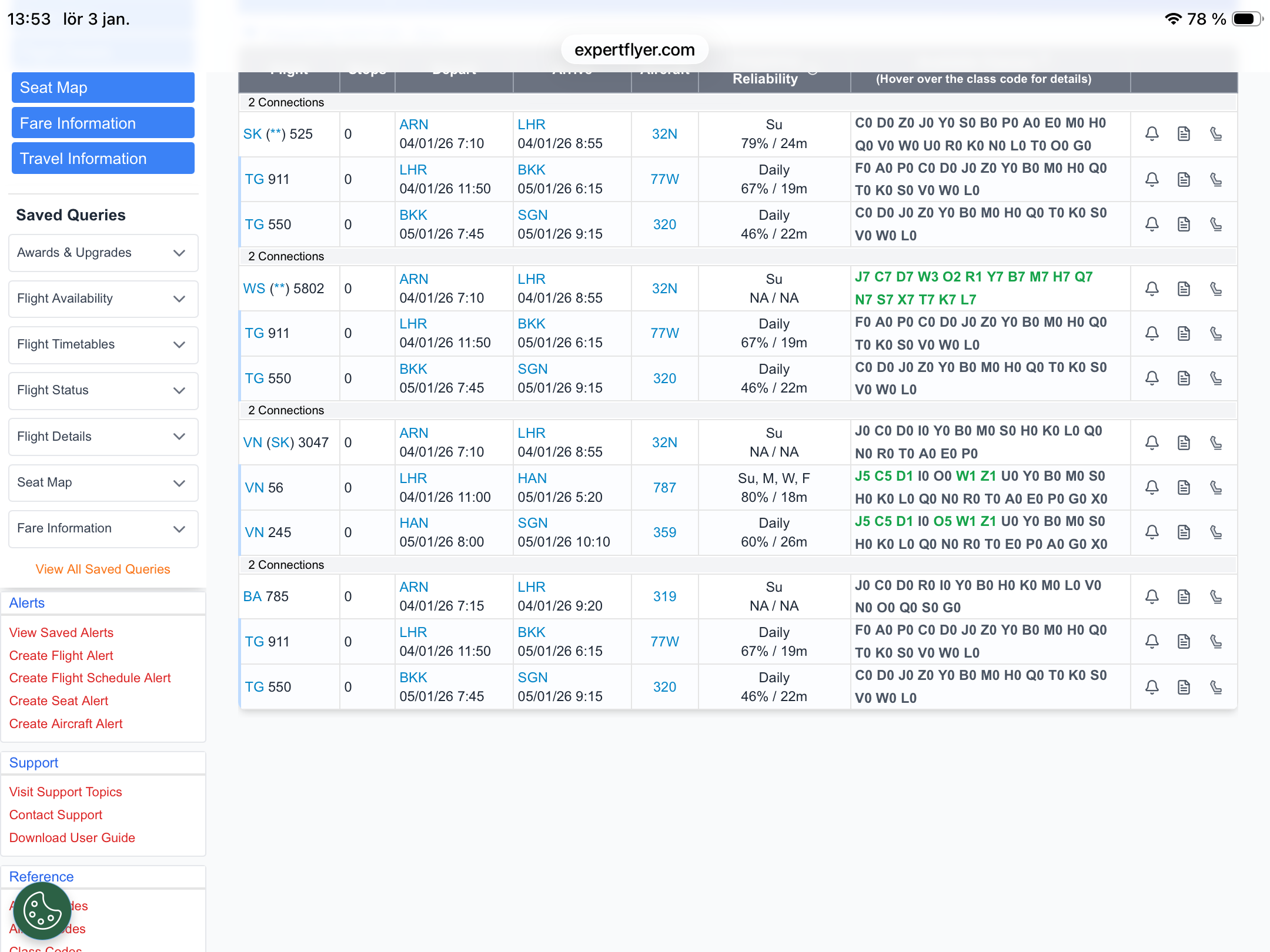Click alert bell icon for BA 785 row

click(1152, 596)
